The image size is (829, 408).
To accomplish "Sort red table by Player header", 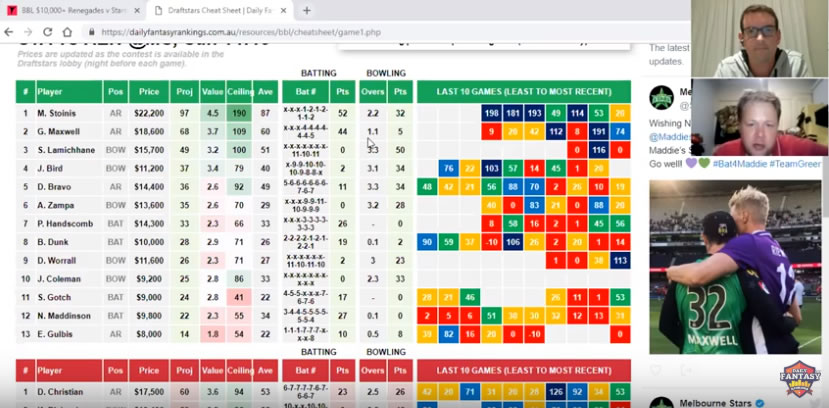I will [x=69, y=371].
